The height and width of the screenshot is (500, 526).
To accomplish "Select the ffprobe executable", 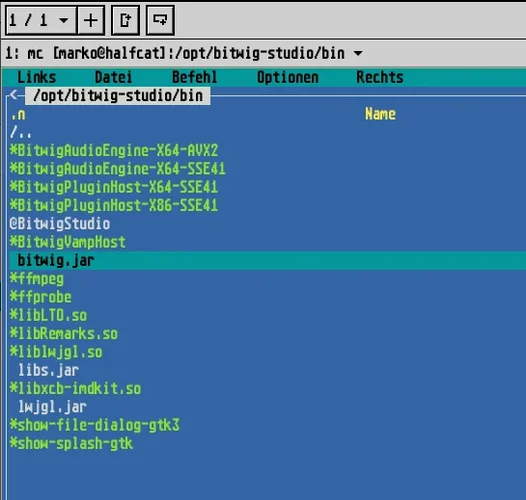I will [x=41, y=297].
